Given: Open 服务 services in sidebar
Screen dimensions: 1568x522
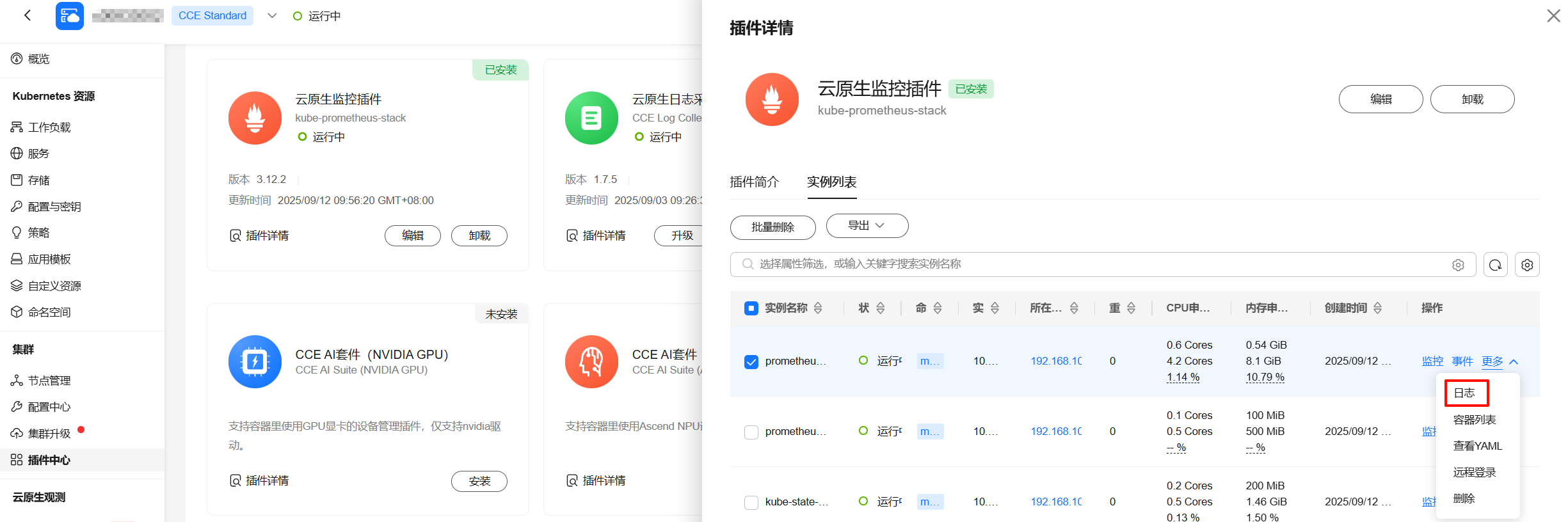Looking at the screenshot, I should click(x=38, y=154).
